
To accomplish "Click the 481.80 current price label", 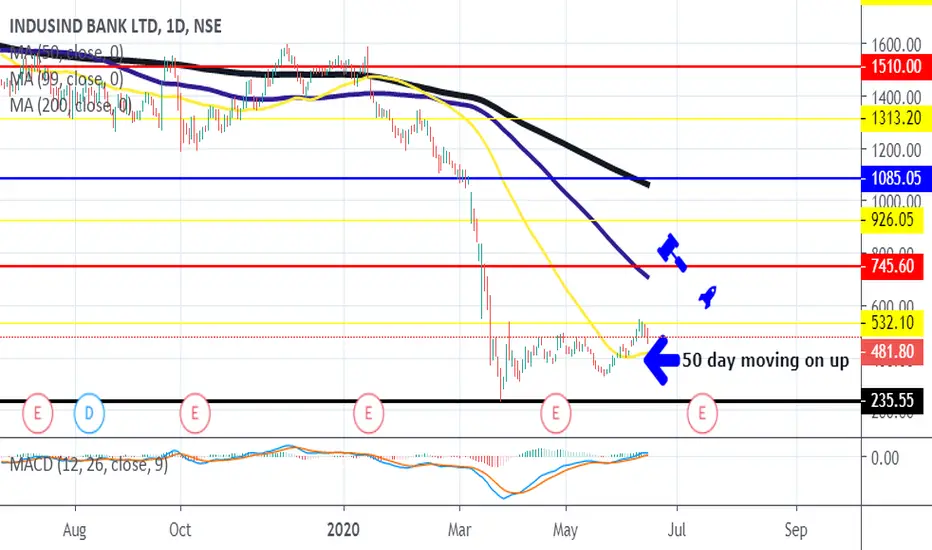I will coord(892,352).
